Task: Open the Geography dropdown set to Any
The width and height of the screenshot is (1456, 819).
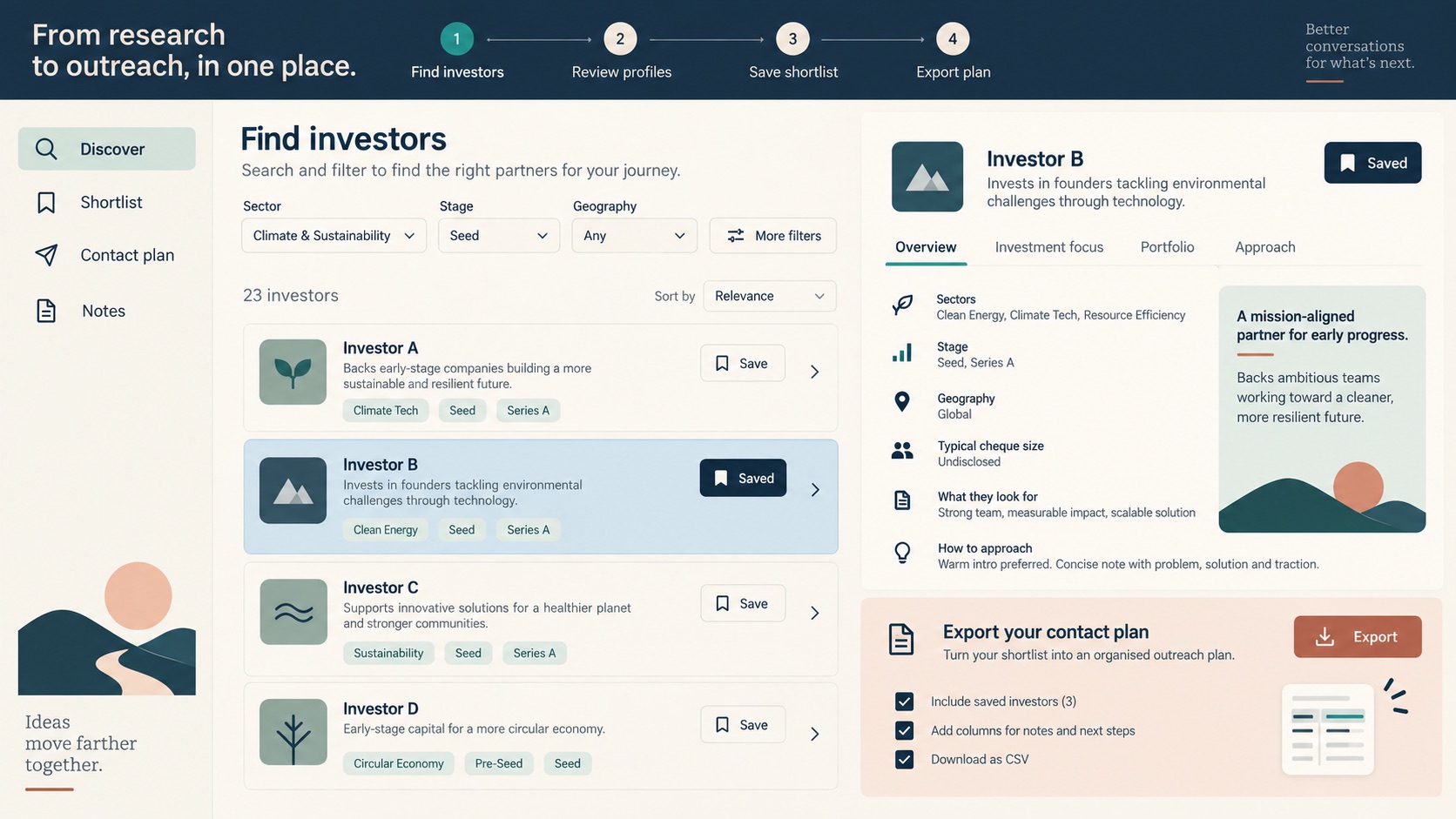Action: (x=634, y=235)
